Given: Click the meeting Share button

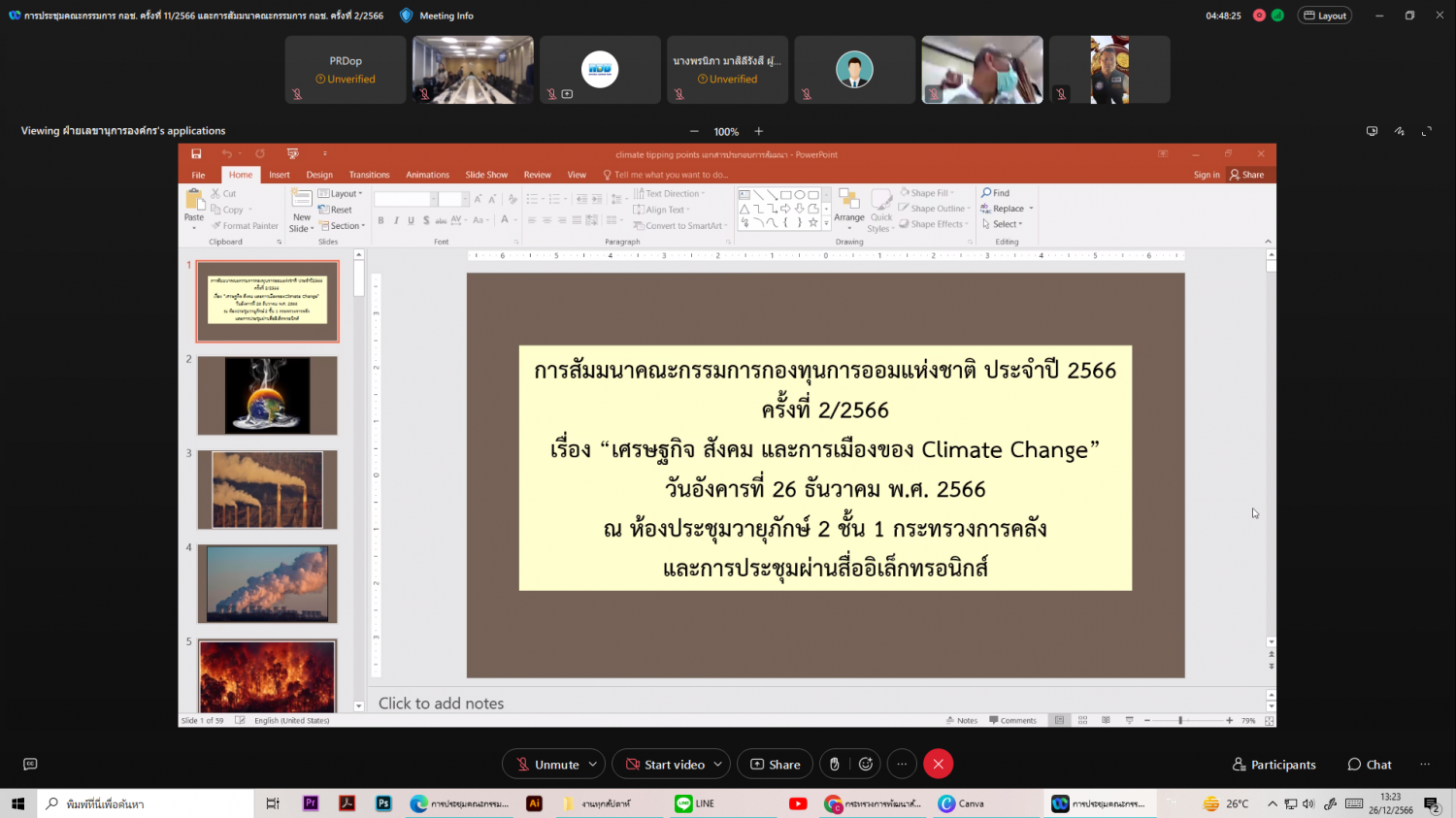Looking at the screenshot, I should click(x=775, y=765).
